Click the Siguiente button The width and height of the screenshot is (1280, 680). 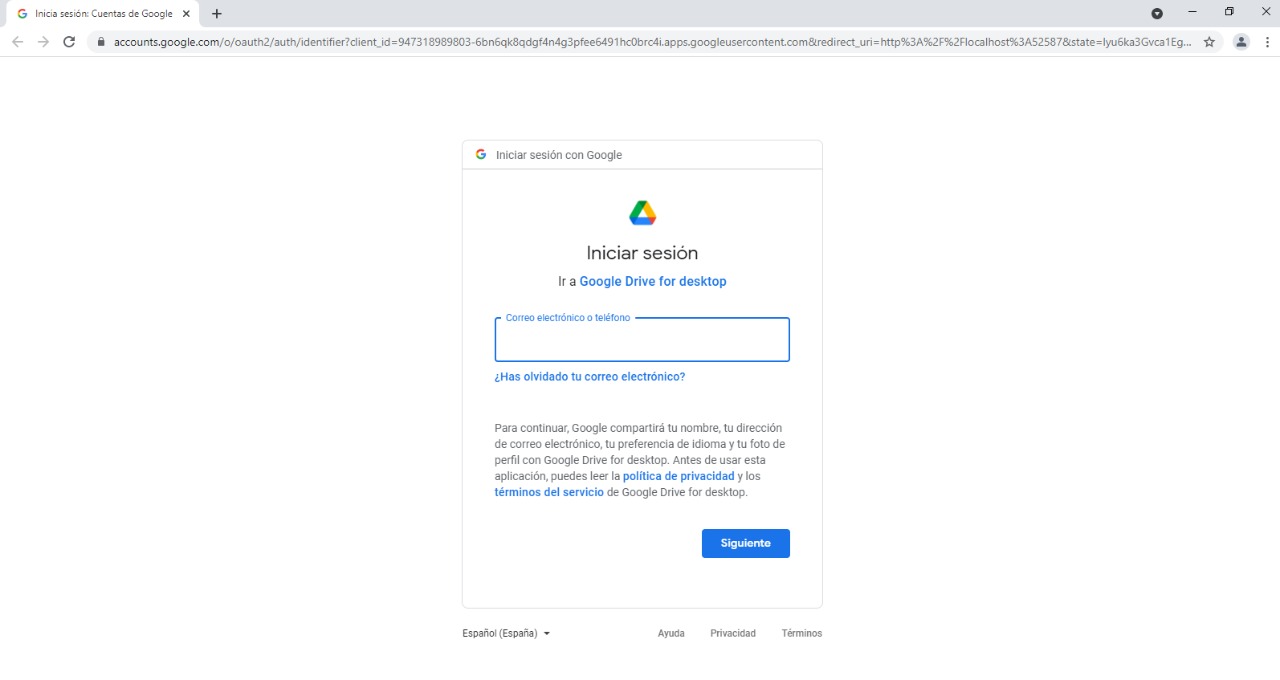click(x=746, y=543)
